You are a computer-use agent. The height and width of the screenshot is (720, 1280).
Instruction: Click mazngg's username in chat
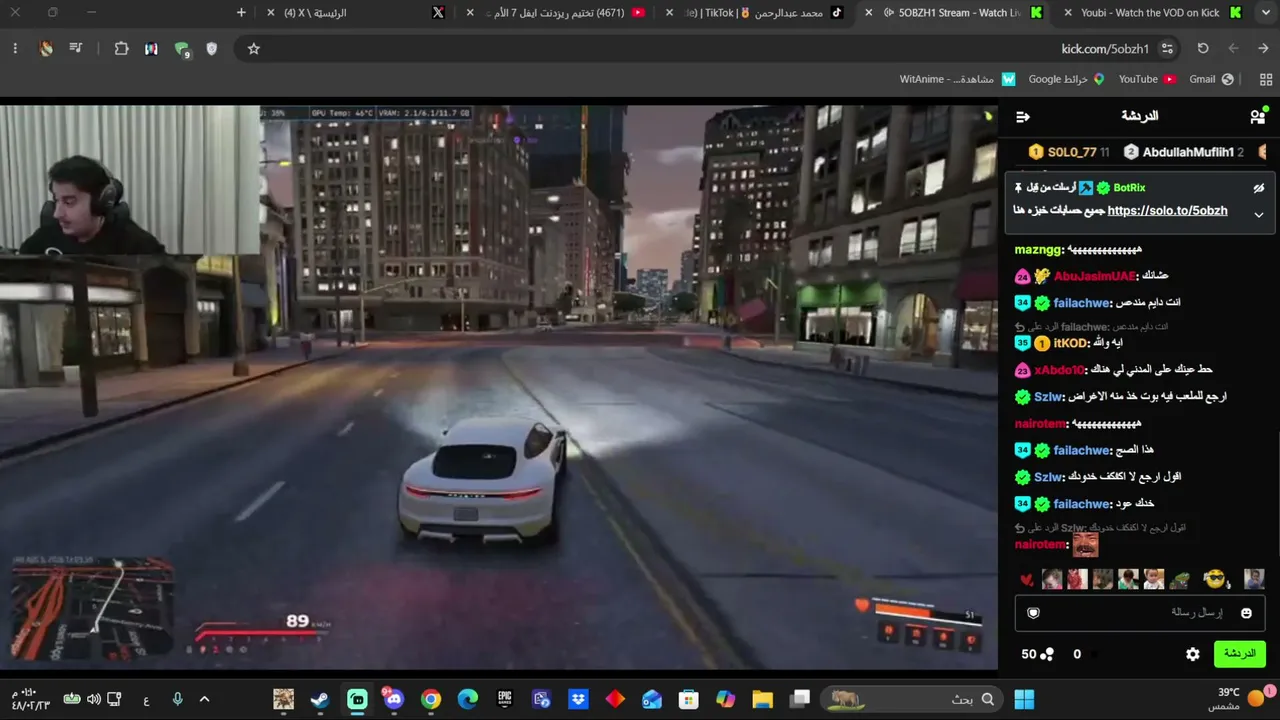coord(1039,250)
